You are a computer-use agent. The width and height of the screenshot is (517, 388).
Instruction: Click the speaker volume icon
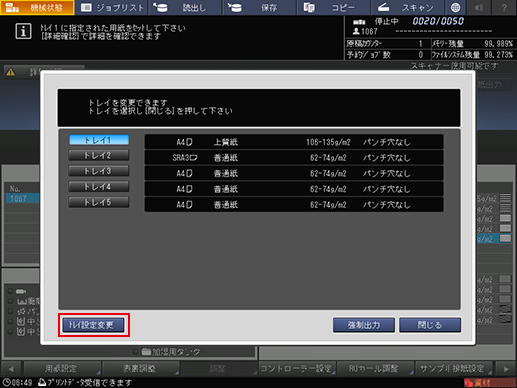pos(479,7)
